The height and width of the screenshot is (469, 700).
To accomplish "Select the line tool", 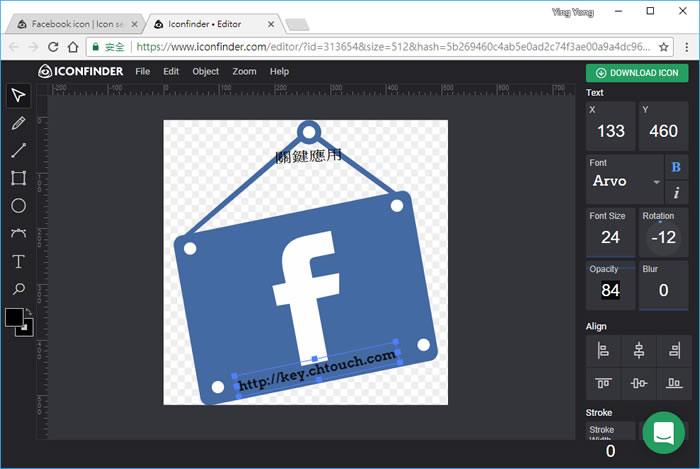I will click(x=18, y=150).
